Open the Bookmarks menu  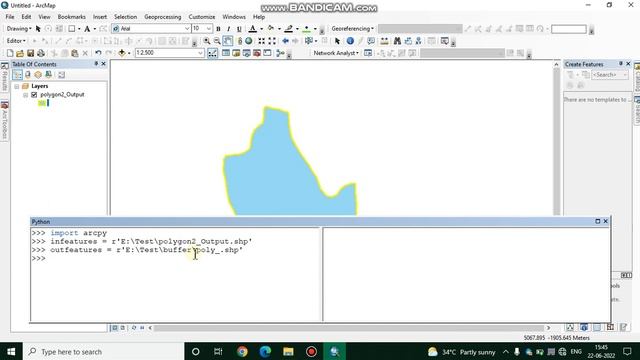71,17
